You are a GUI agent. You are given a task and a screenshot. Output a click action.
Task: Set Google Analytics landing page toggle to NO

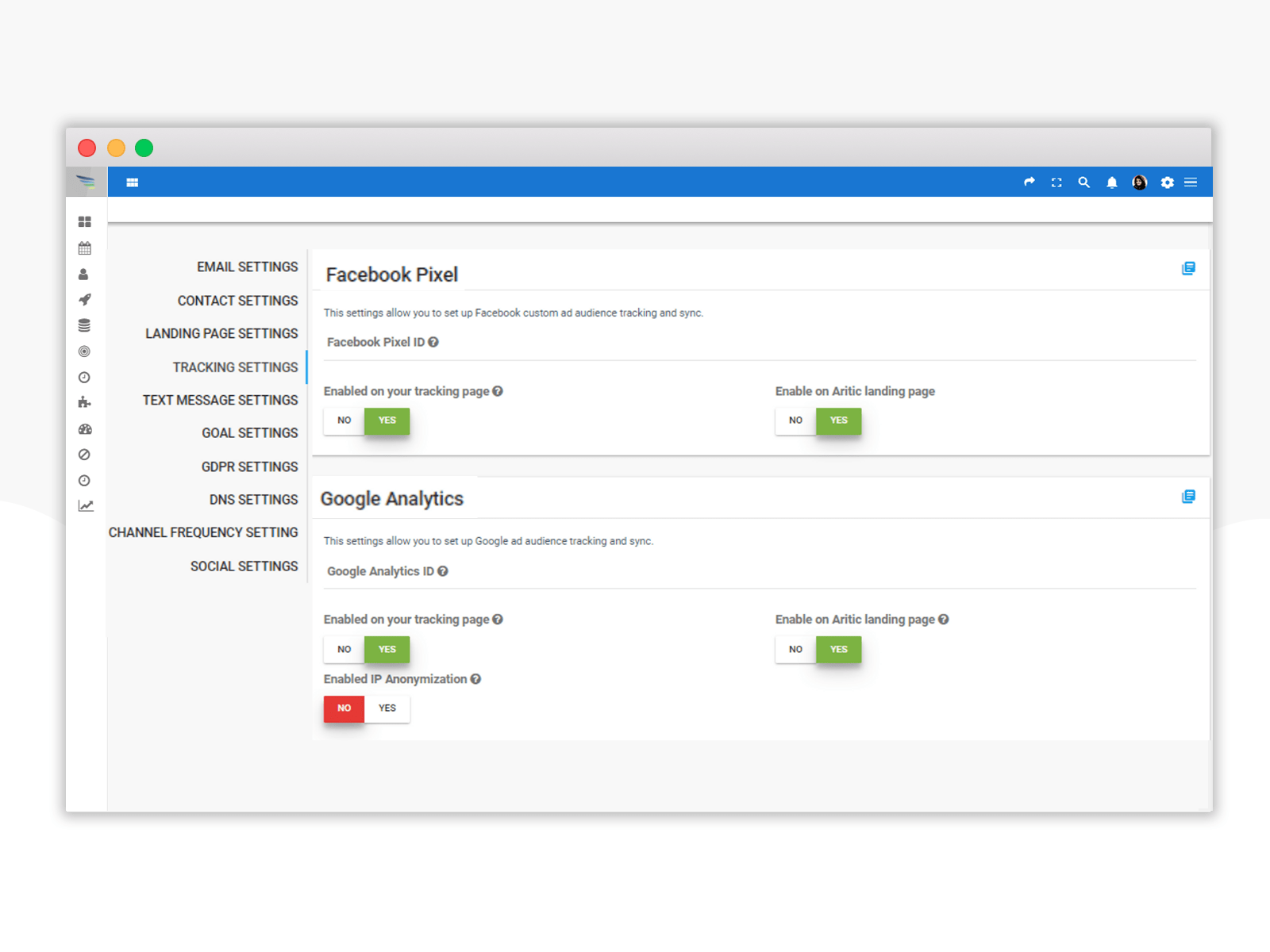click(795, 649)
